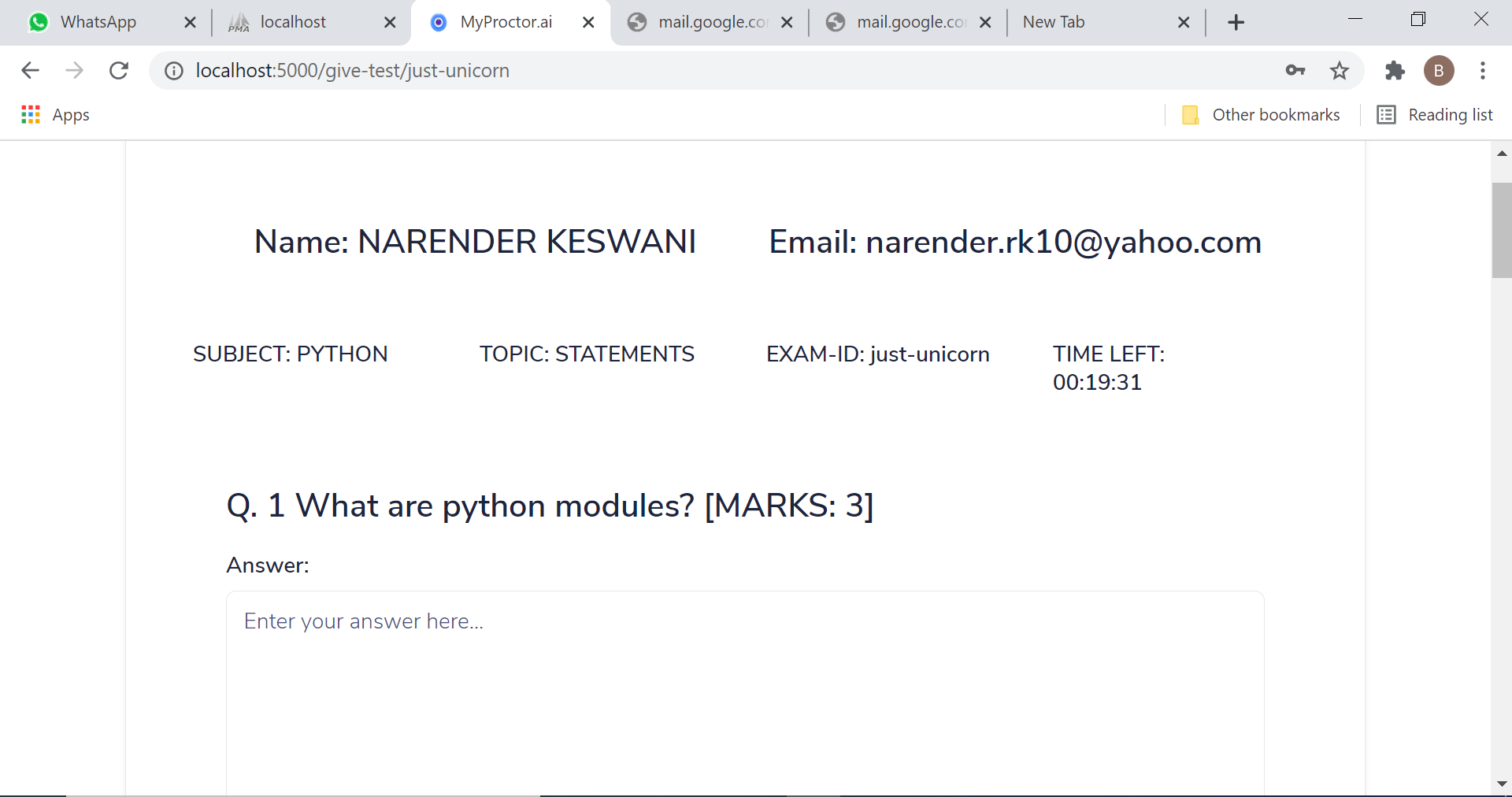Click the page scrollbar thumb

1502,230
